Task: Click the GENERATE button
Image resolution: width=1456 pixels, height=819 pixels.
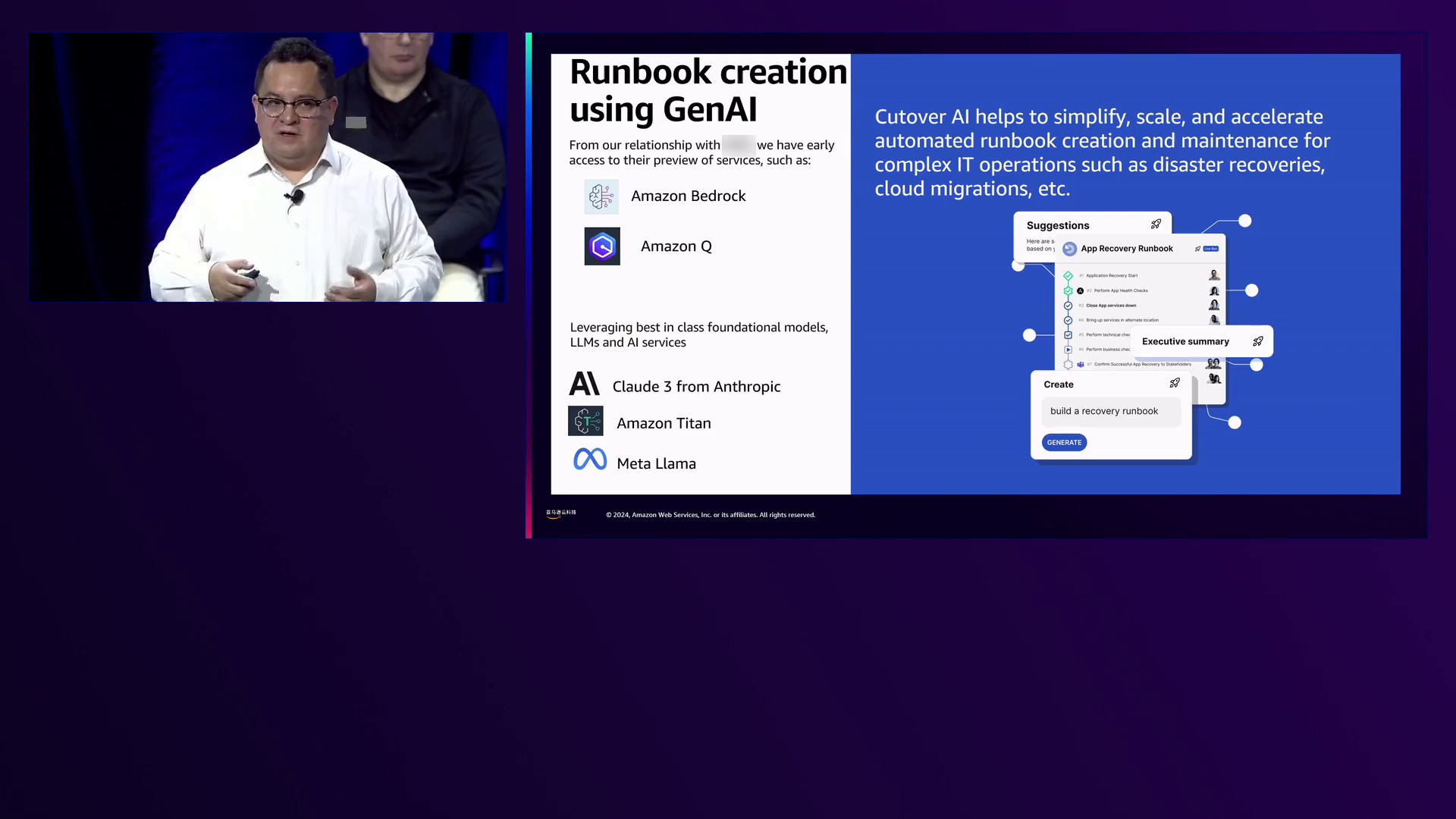Action: pyautogui.click(x=1064, y=443)
